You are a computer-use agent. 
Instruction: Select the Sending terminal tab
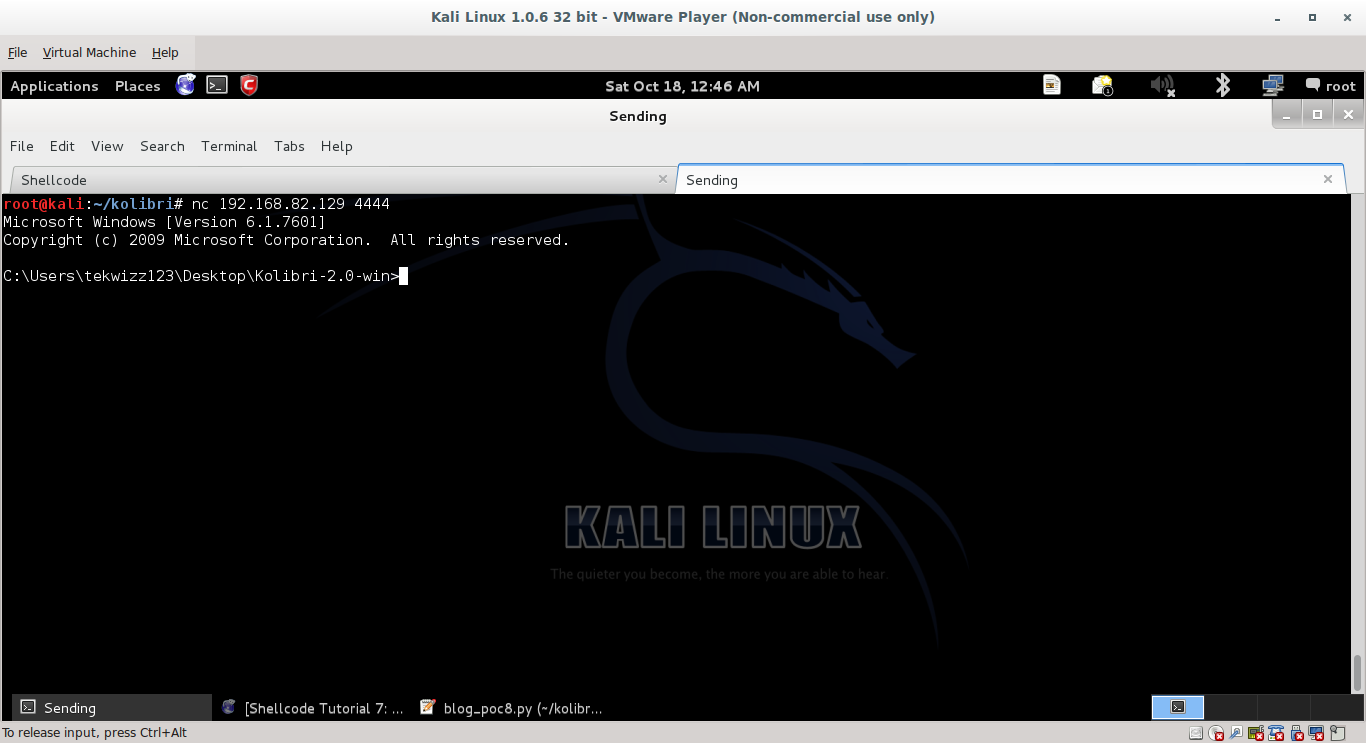(x=1011, y=180)
